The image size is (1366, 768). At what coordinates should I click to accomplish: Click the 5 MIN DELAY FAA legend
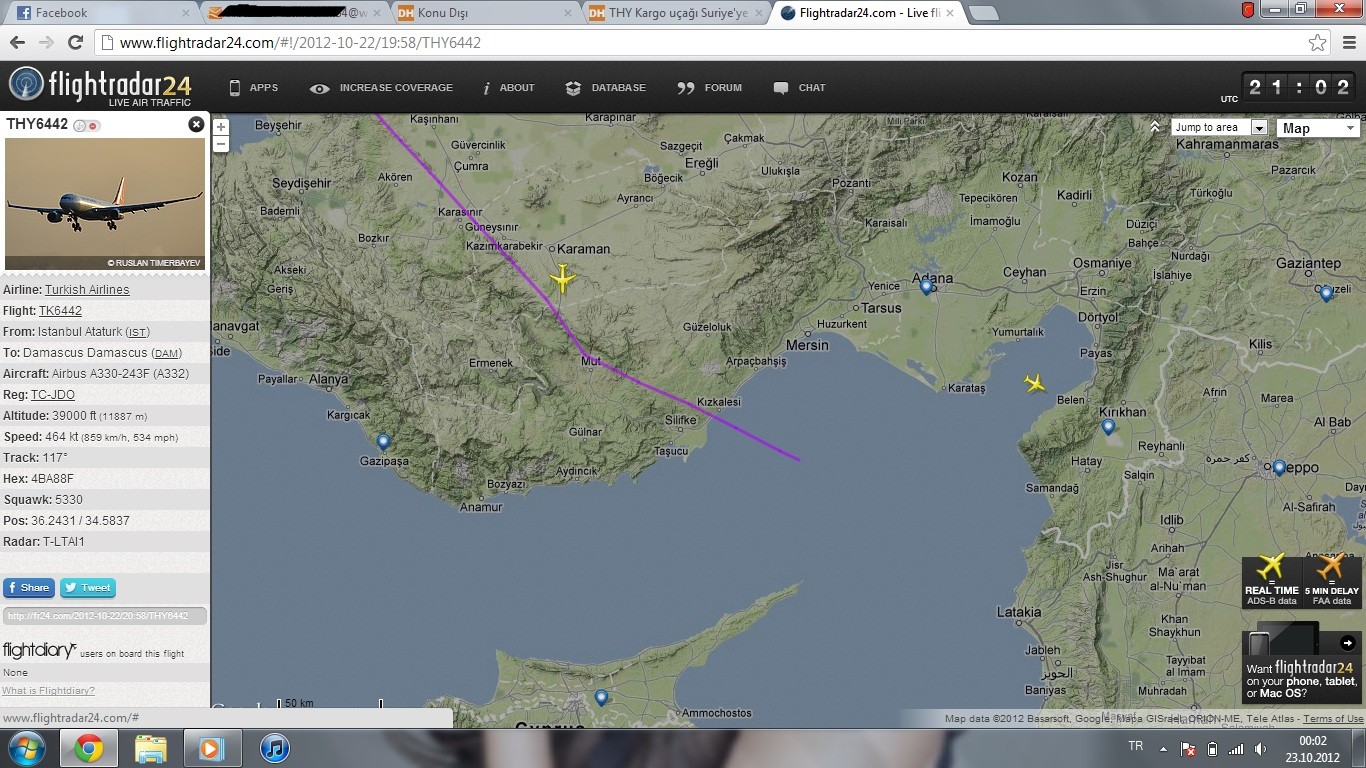pyautogui.click(x=1332, y=581)
